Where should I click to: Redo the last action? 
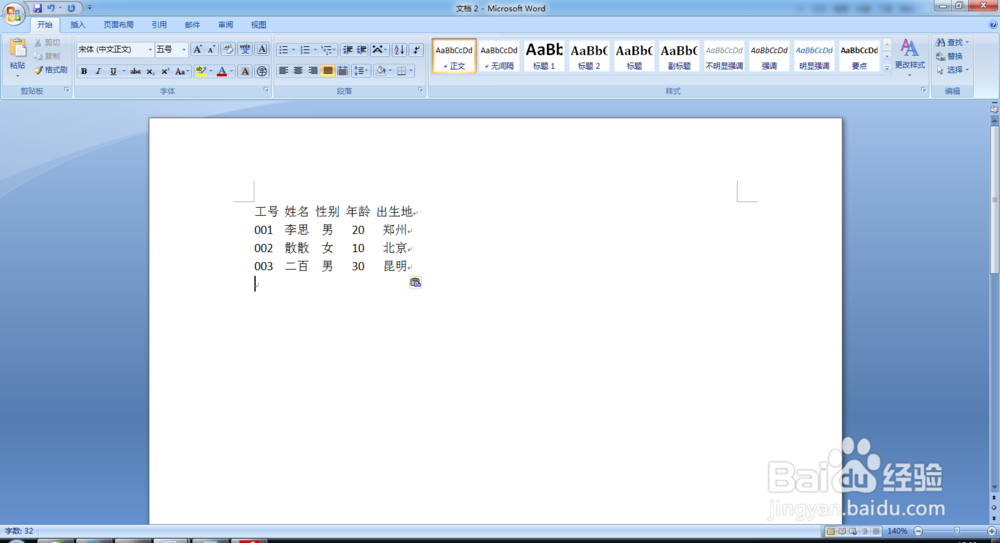[71, 8]
